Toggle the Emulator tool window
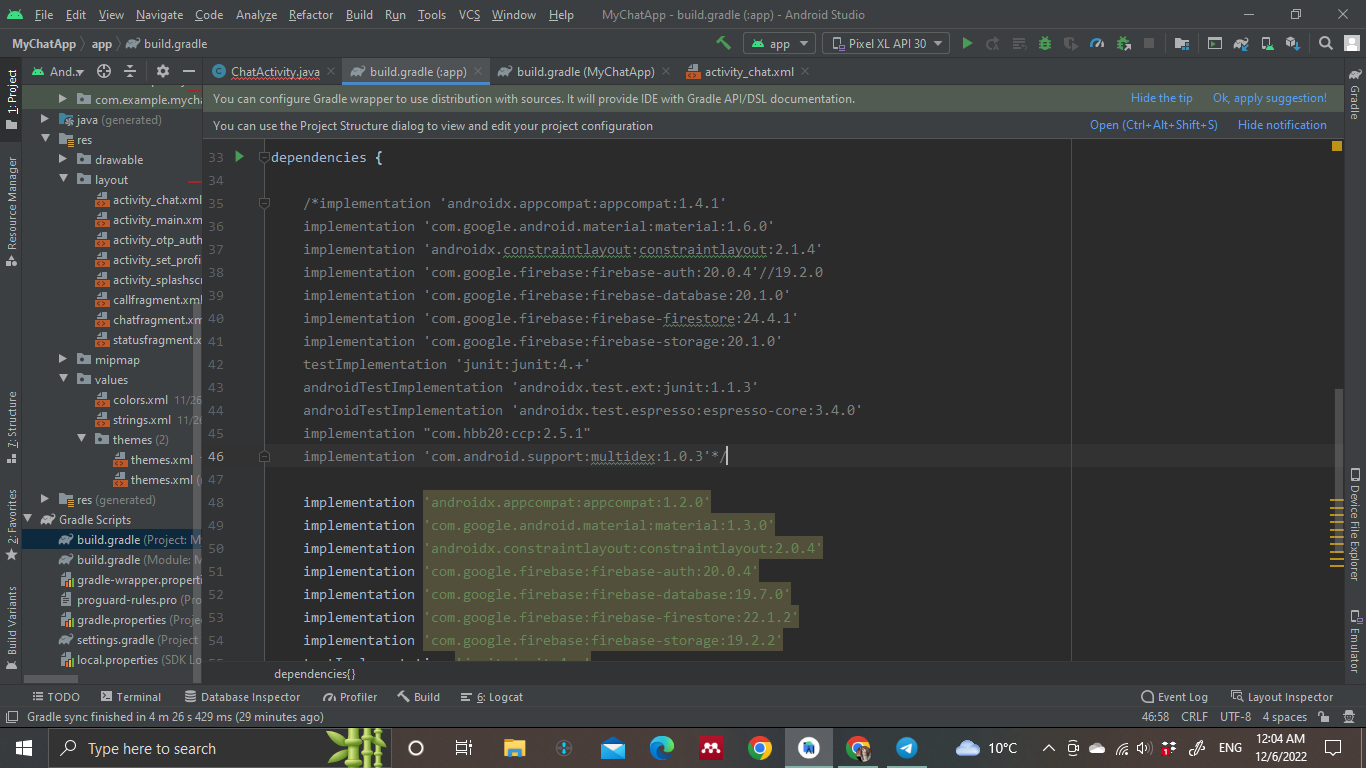 tap(1355, 640)
